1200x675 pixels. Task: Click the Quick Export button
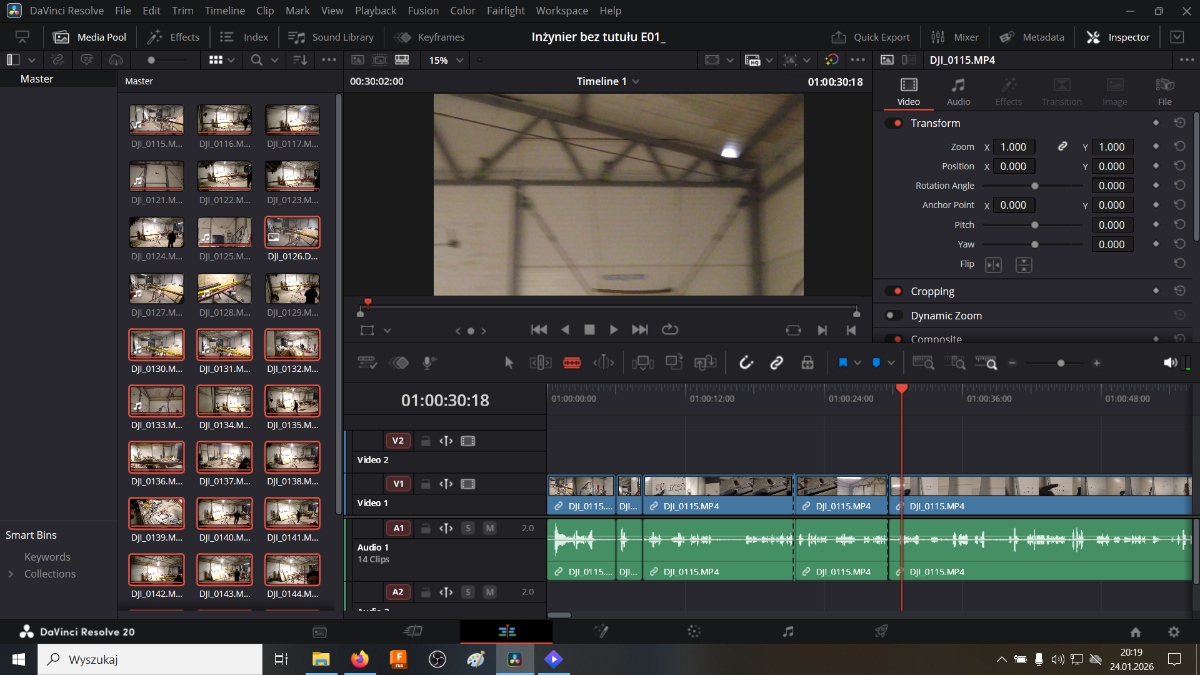(x=871, y=37)
